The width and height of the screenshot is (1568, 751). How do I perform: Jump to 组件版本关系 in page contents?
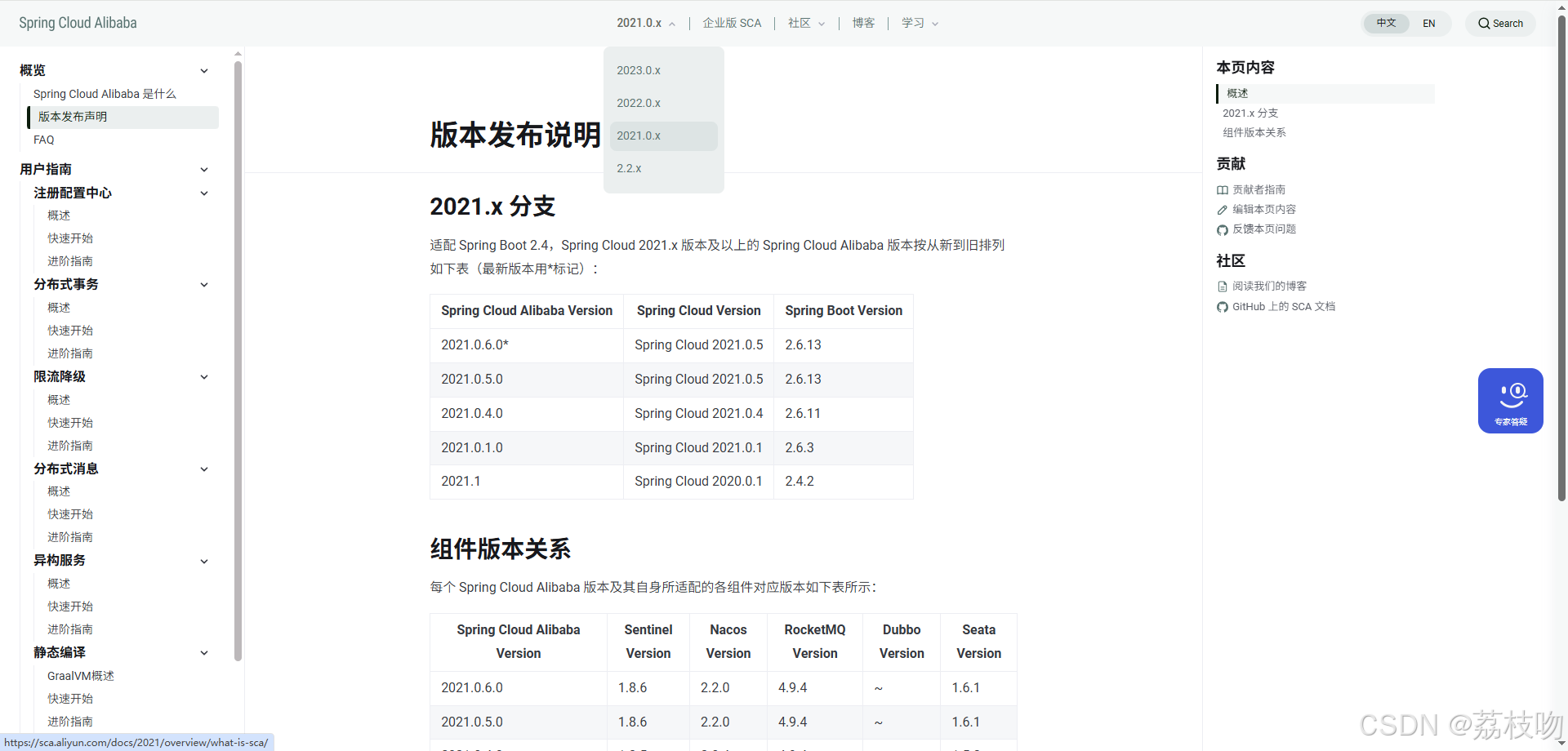point(1254,133)
